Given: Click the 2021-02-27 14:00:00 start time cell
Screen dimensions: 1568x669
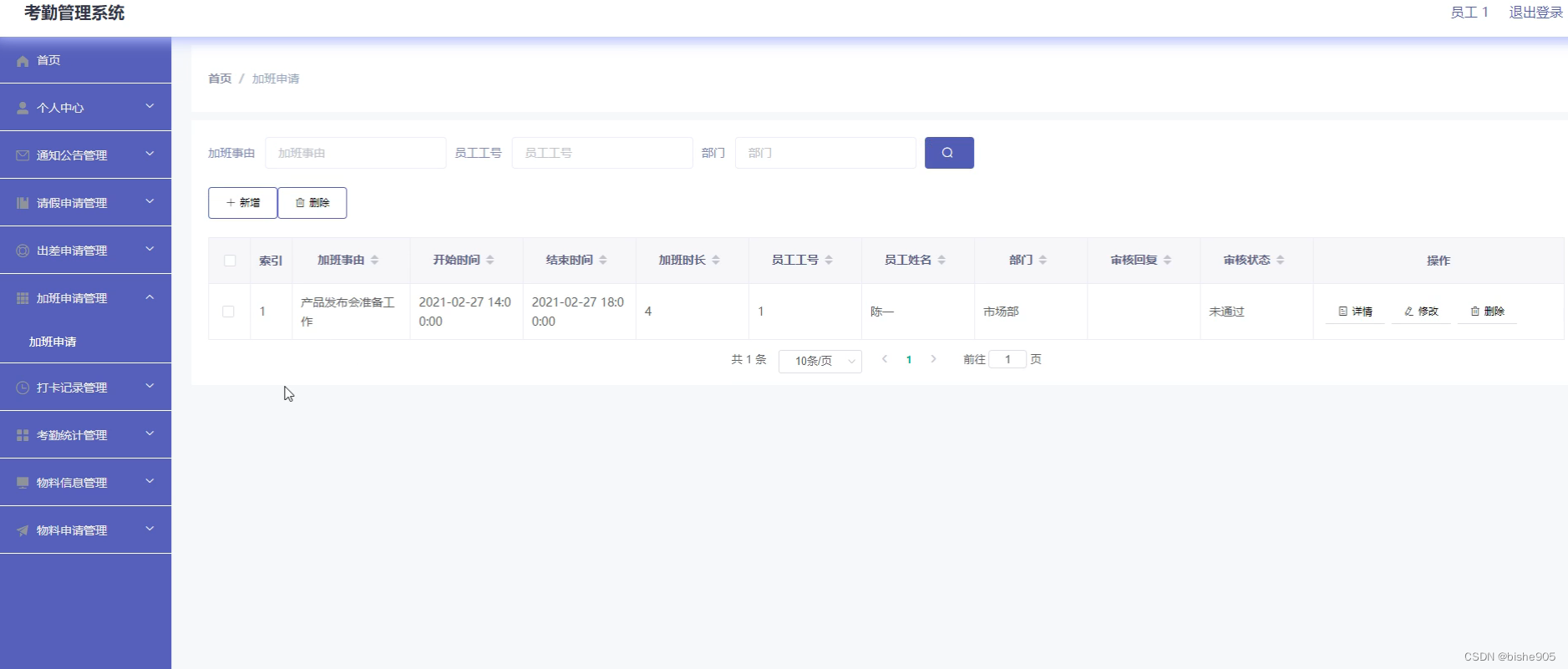Looking at the screenshot, I should (x=464, y=312).
